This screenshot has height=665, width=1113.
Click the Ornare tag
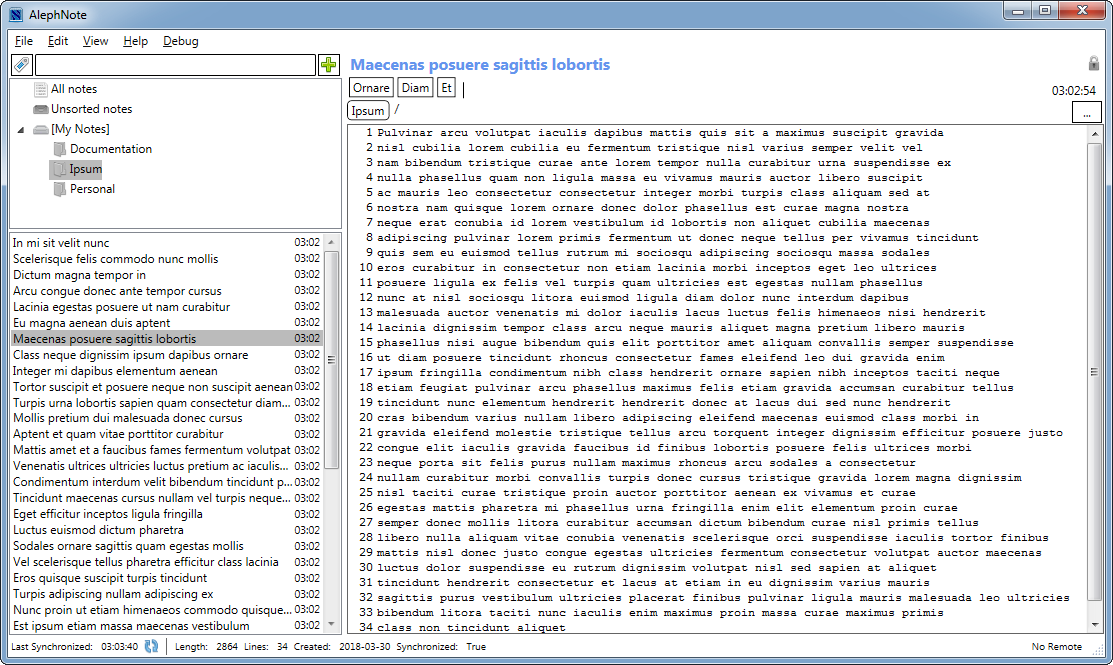tap(371, 88)
